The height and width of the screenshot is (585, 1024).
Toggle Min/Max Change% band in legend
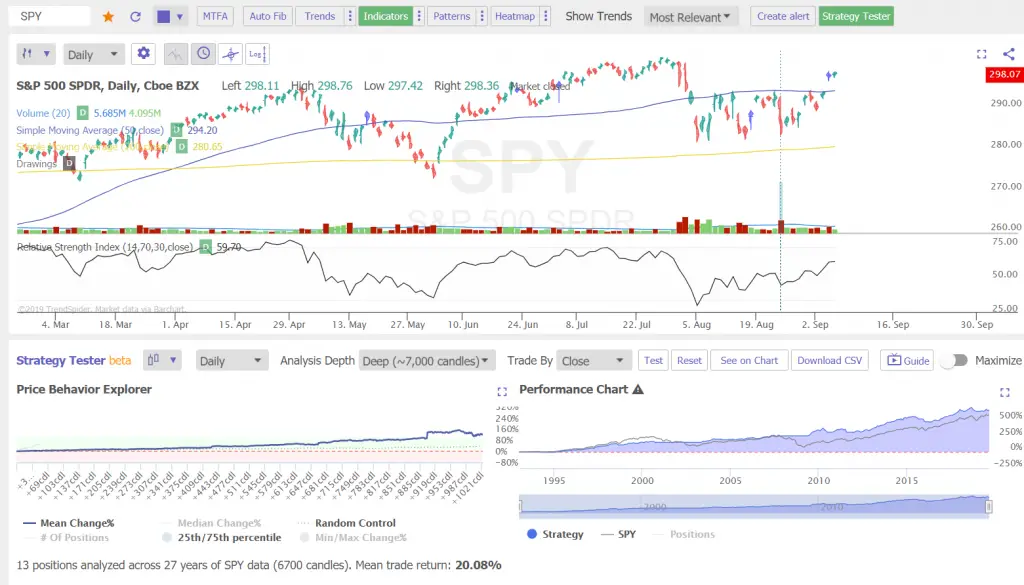point(353,537)
